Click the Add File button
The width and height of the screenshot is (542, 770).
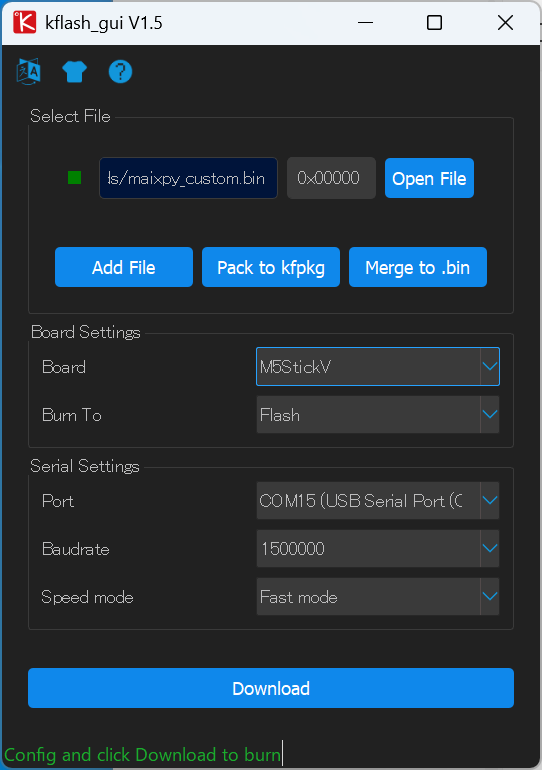(x=124, y=267)
